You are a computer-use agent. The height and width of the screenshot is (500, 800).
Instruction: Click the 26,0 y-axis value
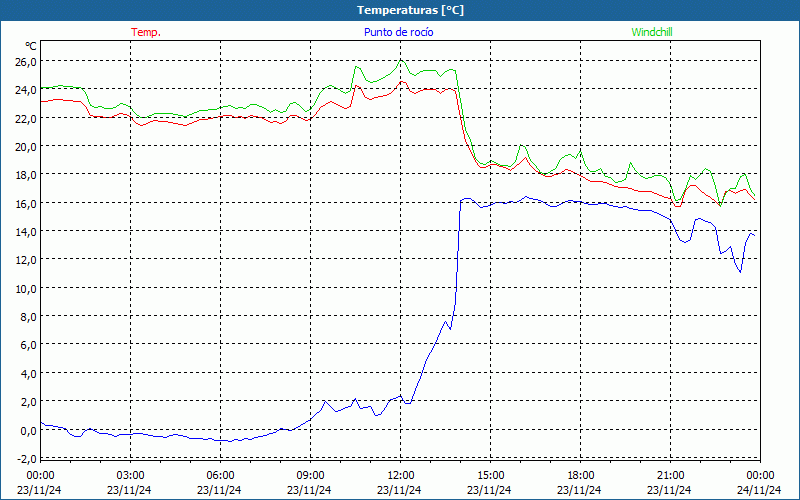tap(27, 62)
